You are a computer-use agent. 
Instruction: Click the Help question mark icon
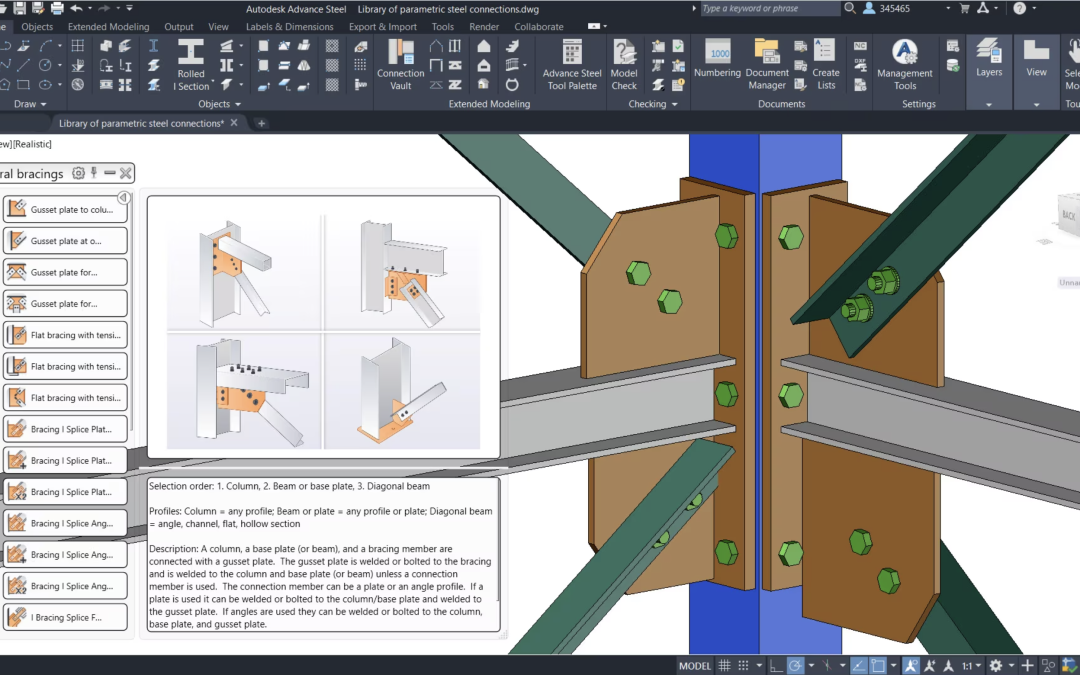[x=1019, y=8]
